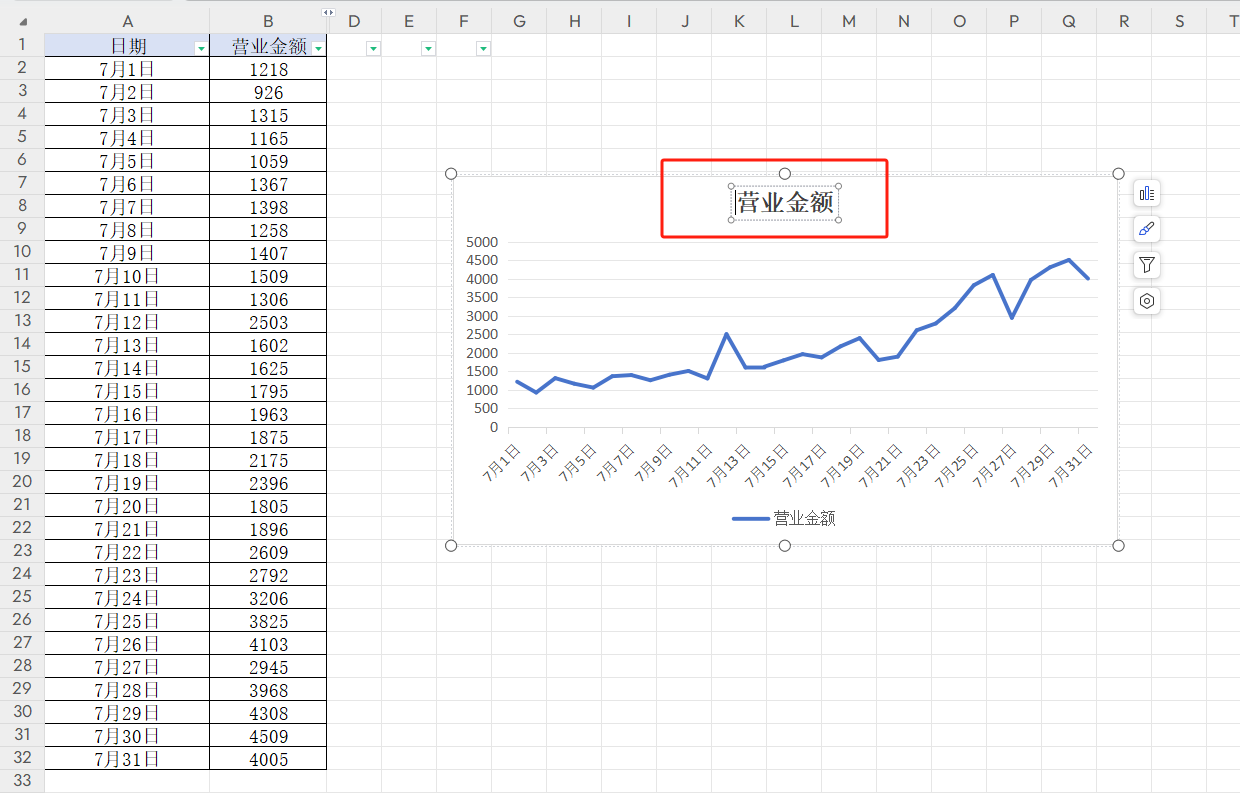Select column R header
Image resolution: width=1240 pixels, height=793 pixels.
1124,21
